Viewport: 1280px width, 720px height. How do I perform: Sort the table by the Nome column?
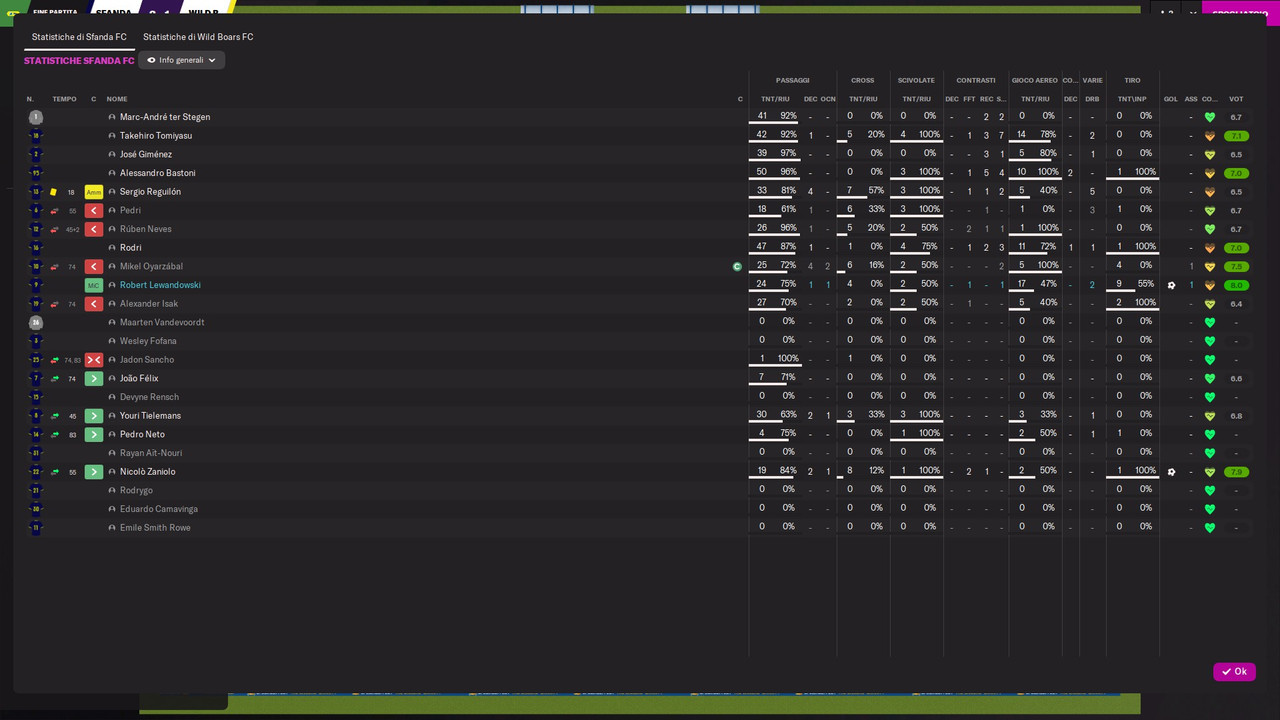[x=117, y=99]
